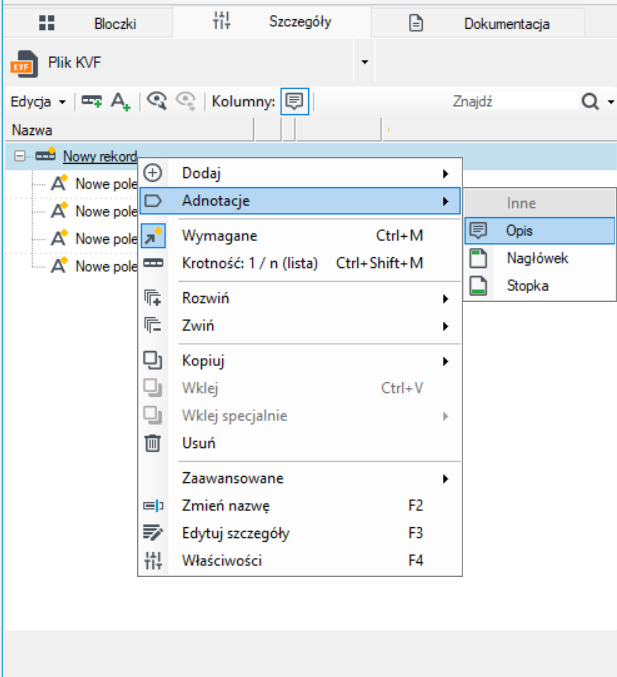
Task: Select the second Nowe pole field
Action: click(x=106, y=212)
